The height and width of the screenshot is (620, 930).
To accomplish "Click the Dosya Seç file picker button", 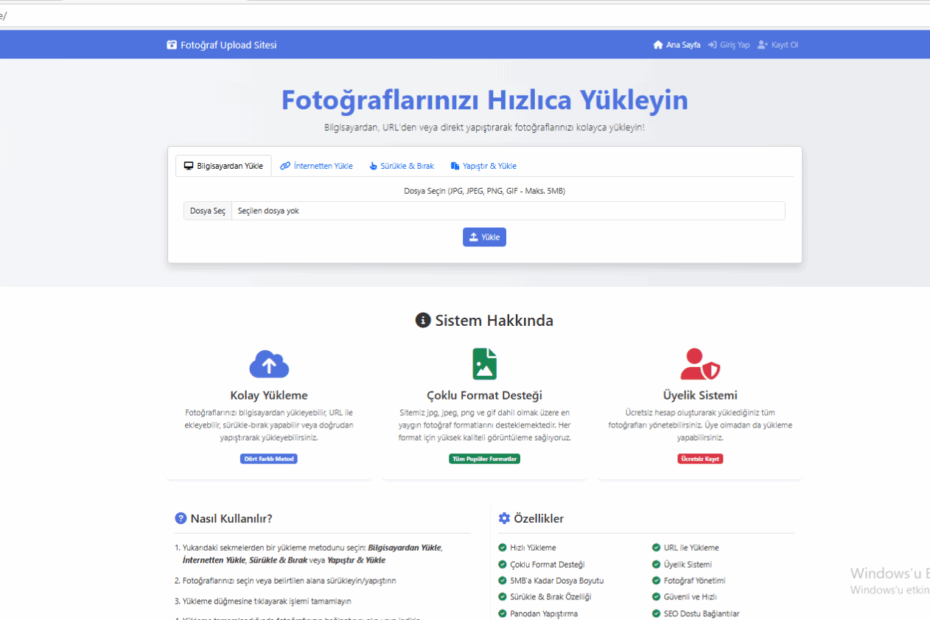I will (207, 211).
